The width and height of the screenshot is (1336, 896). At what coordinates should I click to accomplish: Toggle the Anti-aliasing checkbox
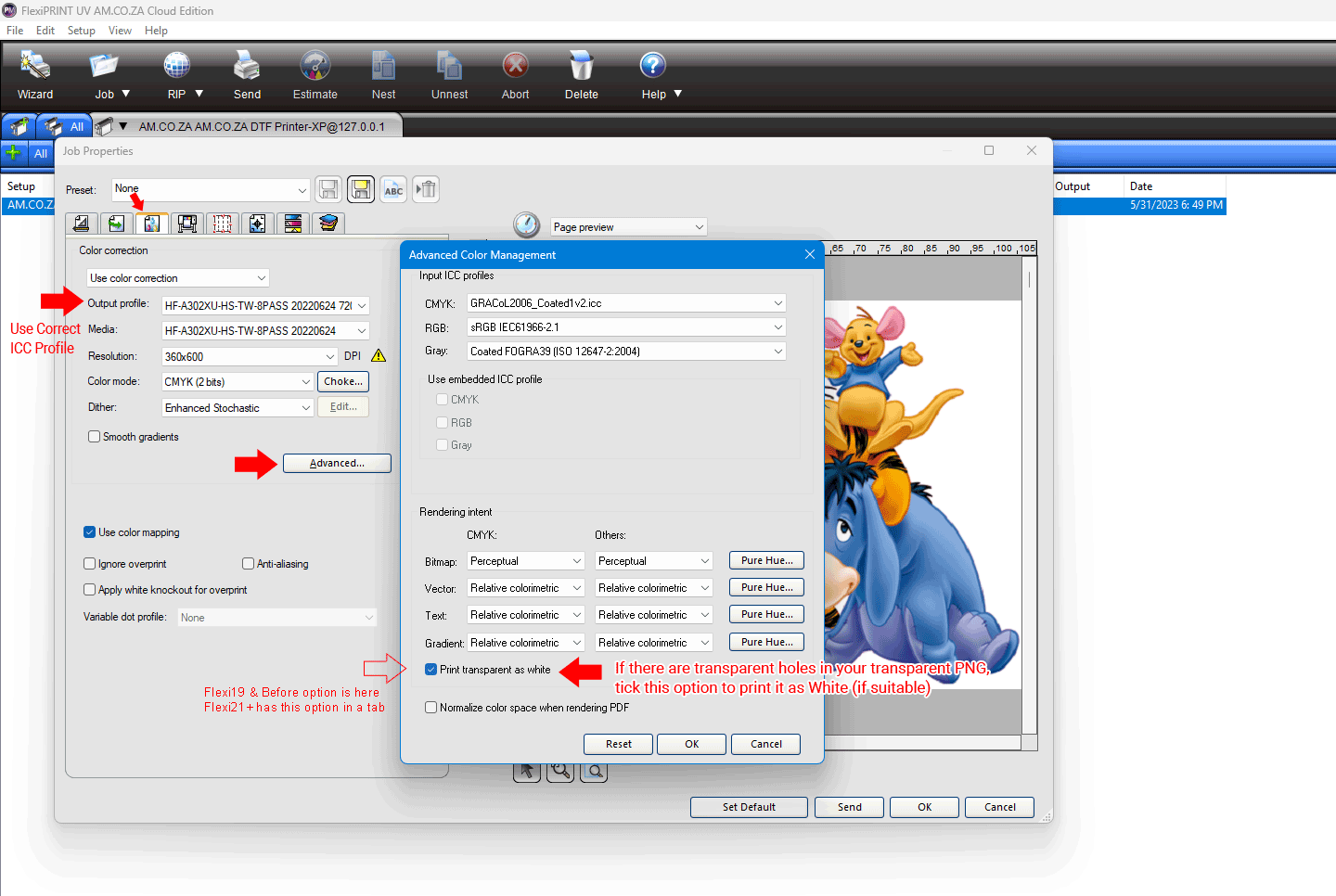pyautogui.click(x=248, y=564)
